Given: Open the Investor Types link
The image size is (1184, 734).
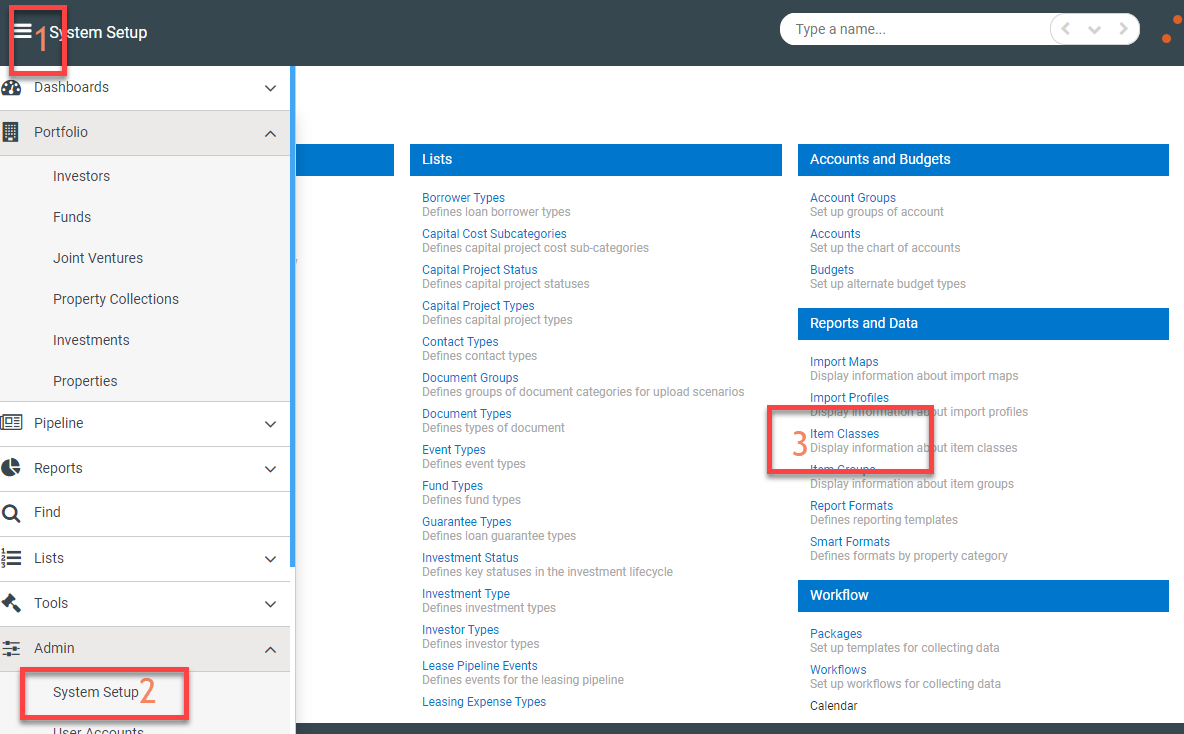Looking at the screenshot, I should pyautogui.click(x=461, y=630).
